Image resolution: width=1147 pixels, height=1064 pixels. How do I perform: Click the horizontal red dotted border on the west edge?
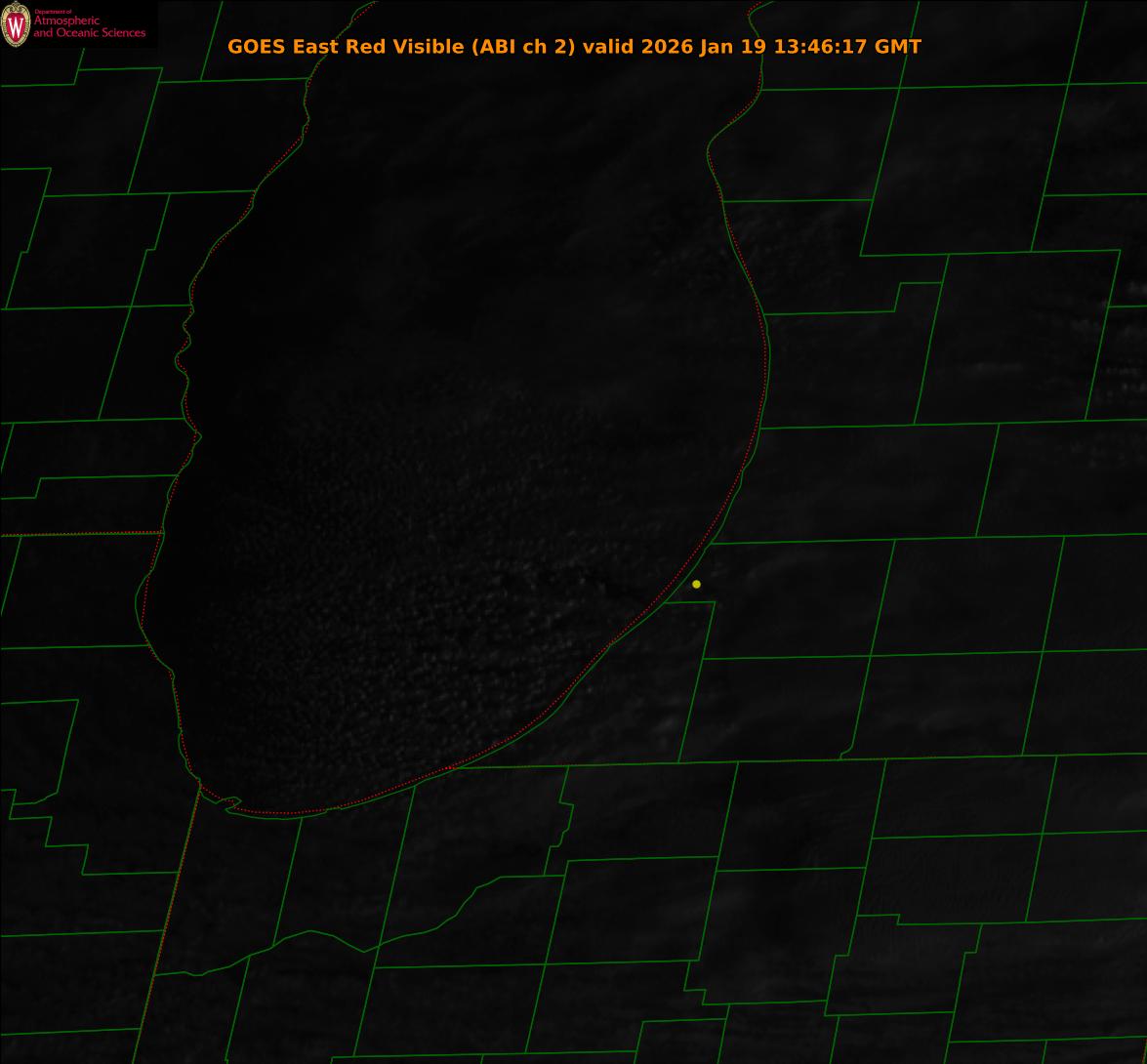(x=78, y=534)
